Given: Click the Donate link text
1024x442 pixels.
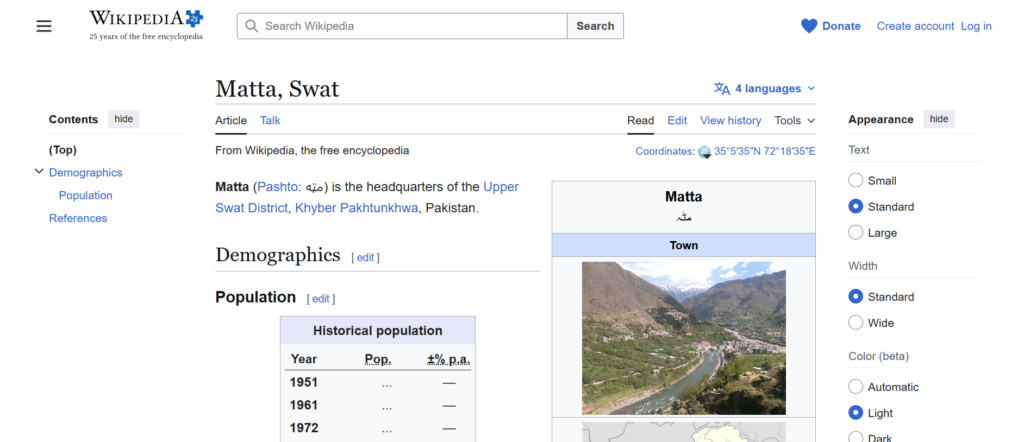Looking at the screenshot, I should click(841, 26).
